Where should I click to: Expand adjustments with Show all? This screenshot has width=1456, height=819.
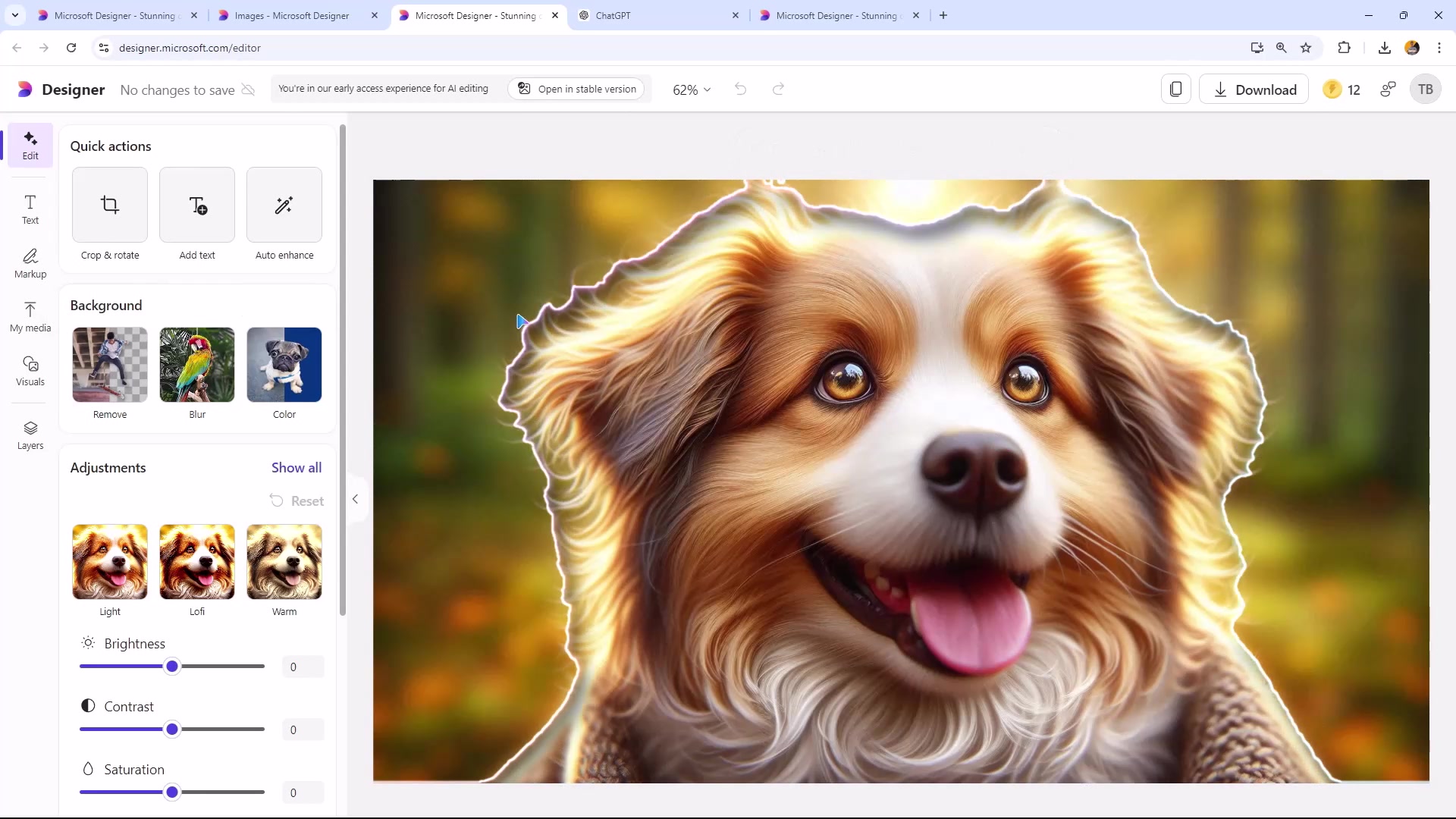tap(297, 468)
